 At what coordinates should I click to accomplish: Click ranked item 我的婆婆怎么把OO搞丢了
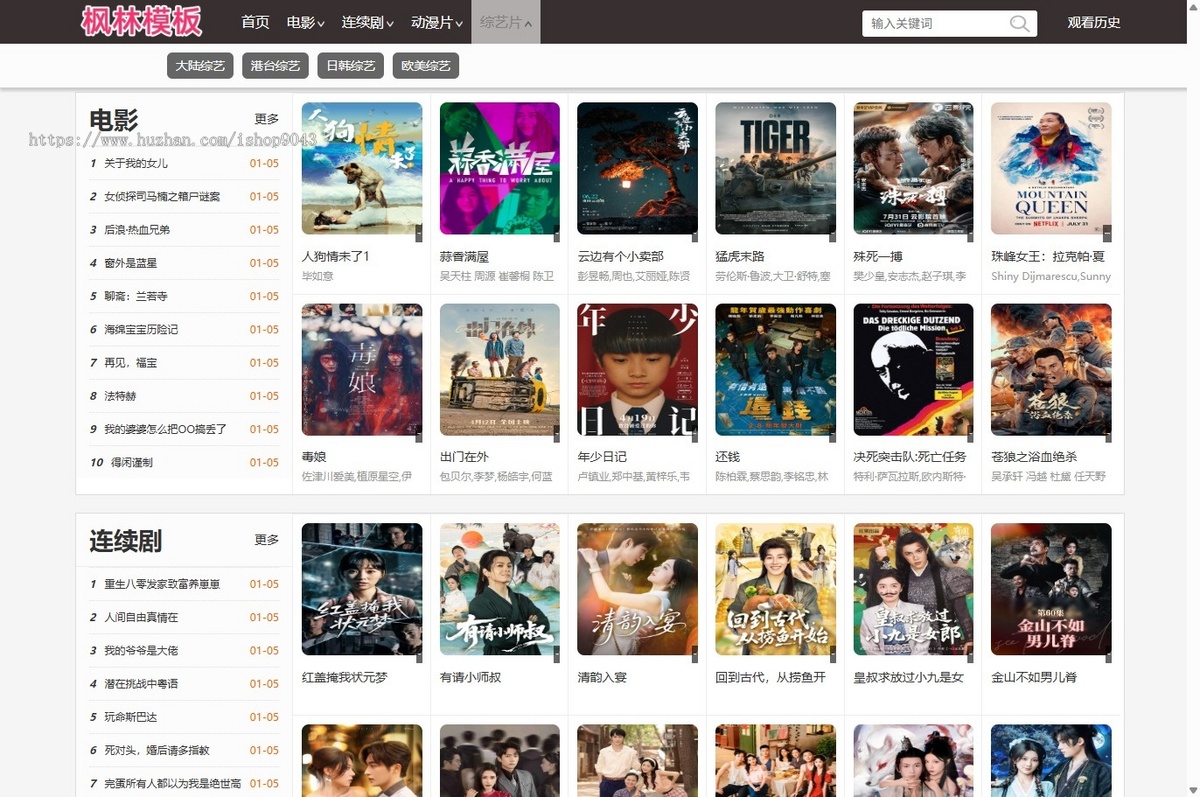coord(165,429)
